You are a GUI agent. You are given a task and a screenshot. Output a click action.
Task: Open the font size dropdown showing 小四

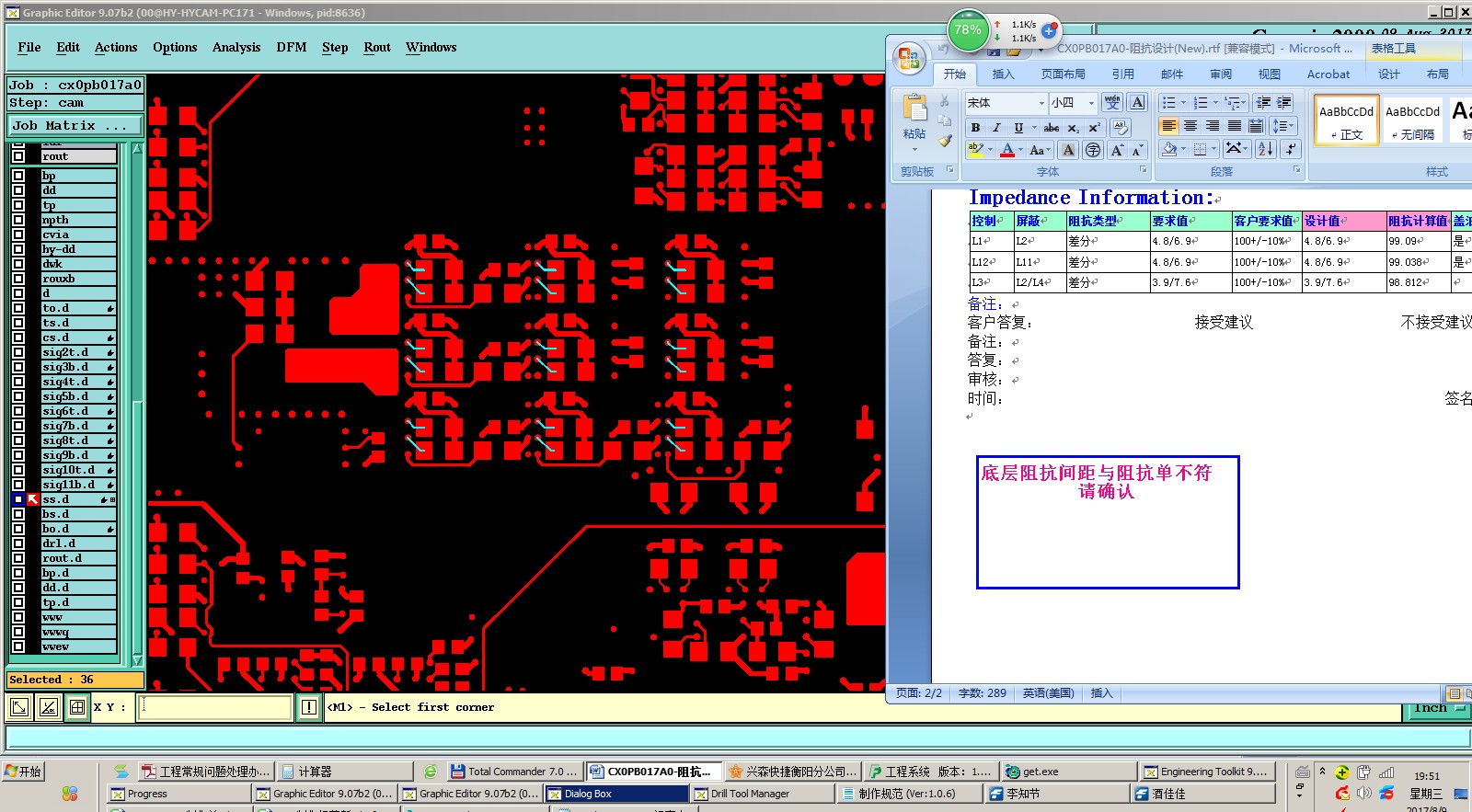pyautogui.click(x=1091, y=103)
